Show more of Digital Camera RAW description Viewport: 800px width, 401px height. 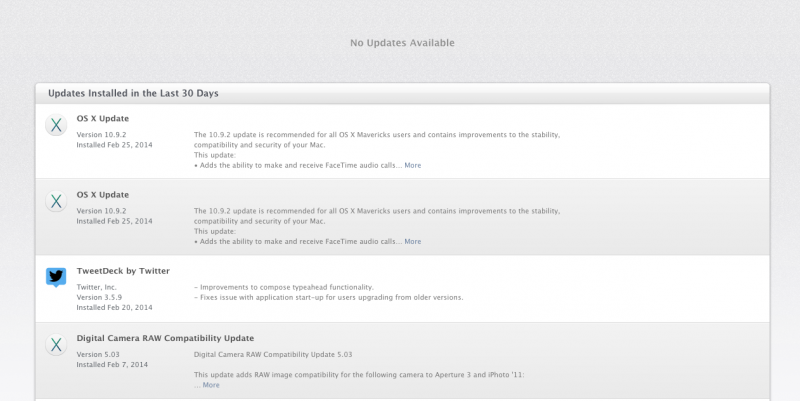[x=210, y=385]
